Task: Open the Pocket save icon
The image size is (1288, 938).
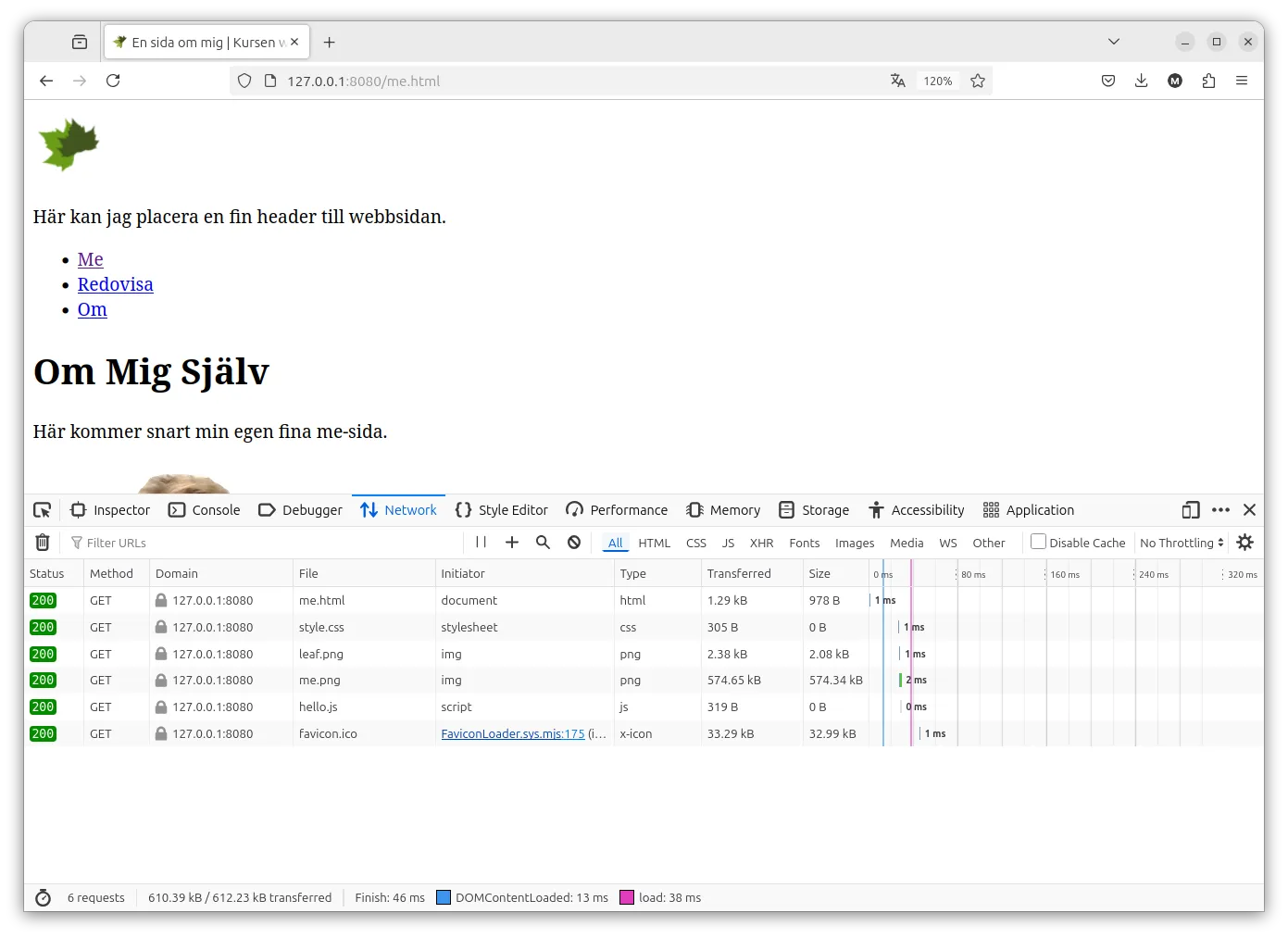Action: tap(1108, 81)
